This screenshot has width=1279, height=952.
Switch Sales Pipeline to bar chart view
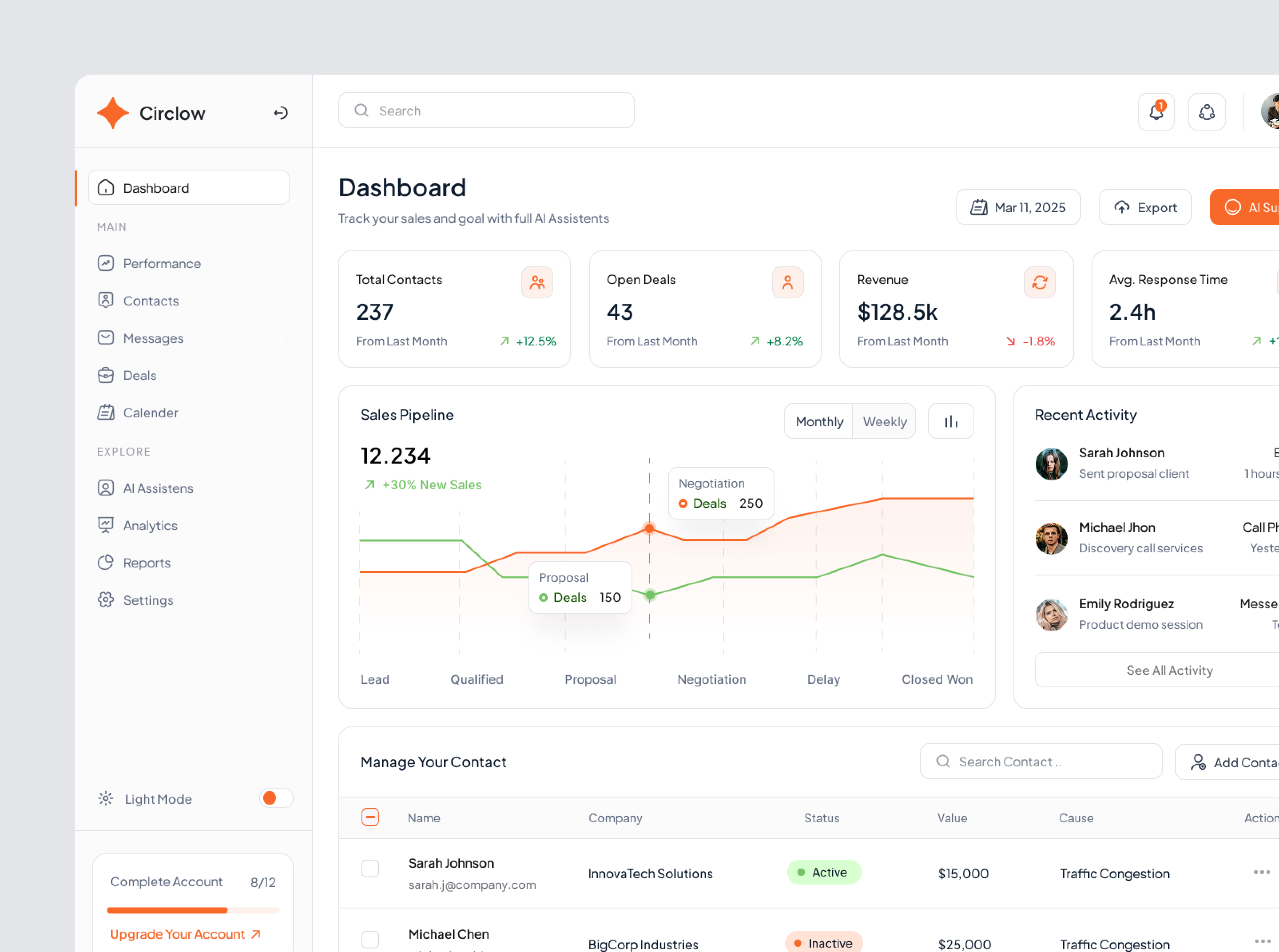tap(950, 421)
